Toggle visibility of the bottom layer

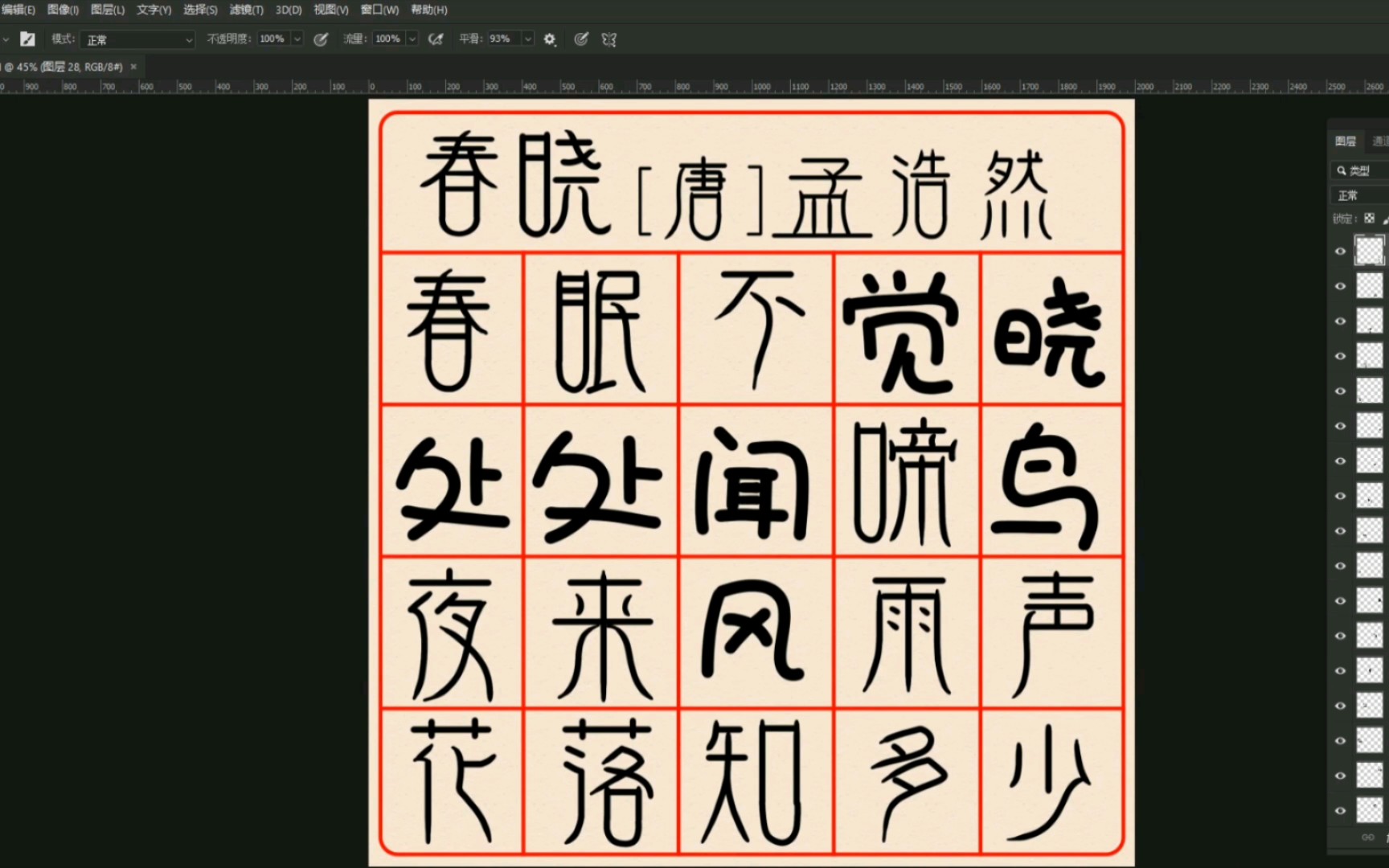(1340, 810)
